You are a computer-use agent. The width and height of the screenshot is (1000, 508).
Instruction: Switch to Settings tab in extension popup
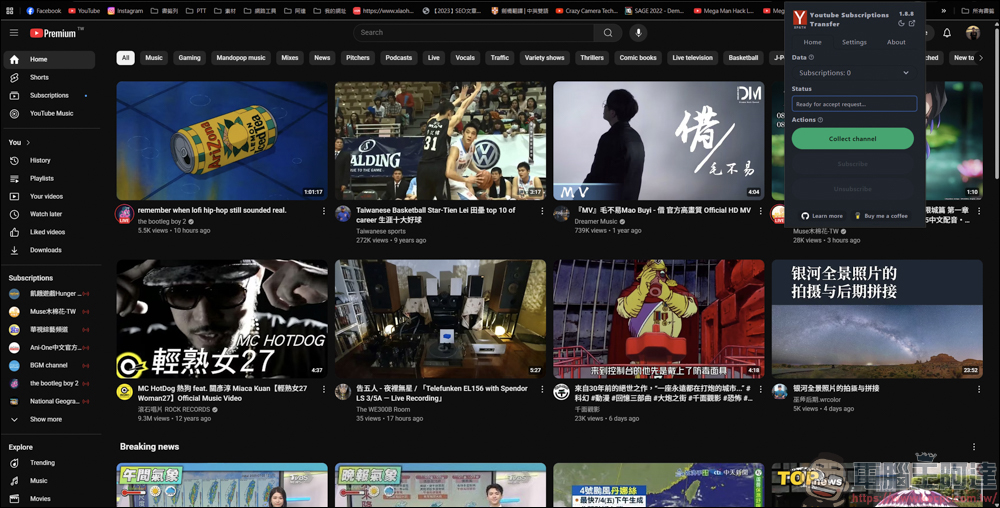click(854, 42)
